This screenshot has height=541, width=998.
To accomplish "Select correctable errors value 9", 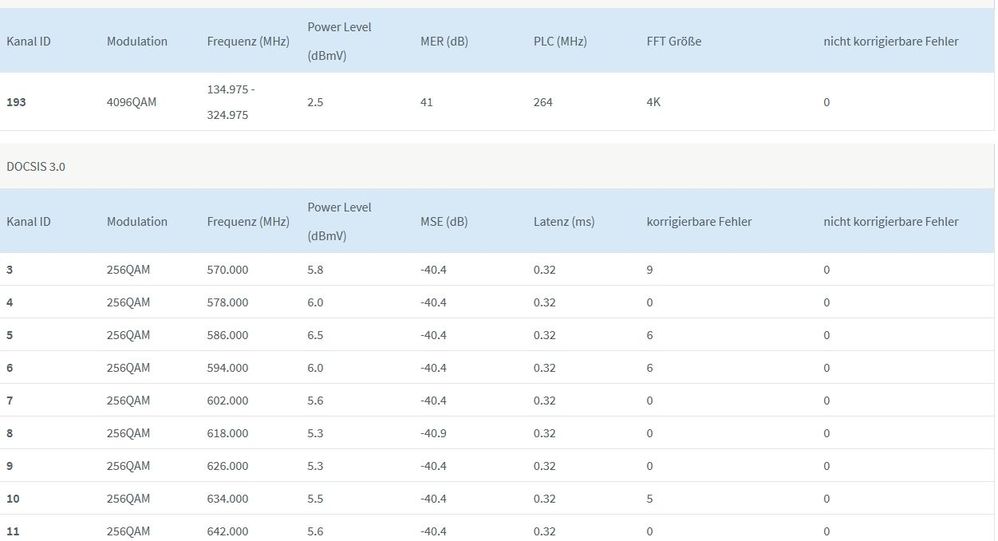I will click(x=650, y=270).
